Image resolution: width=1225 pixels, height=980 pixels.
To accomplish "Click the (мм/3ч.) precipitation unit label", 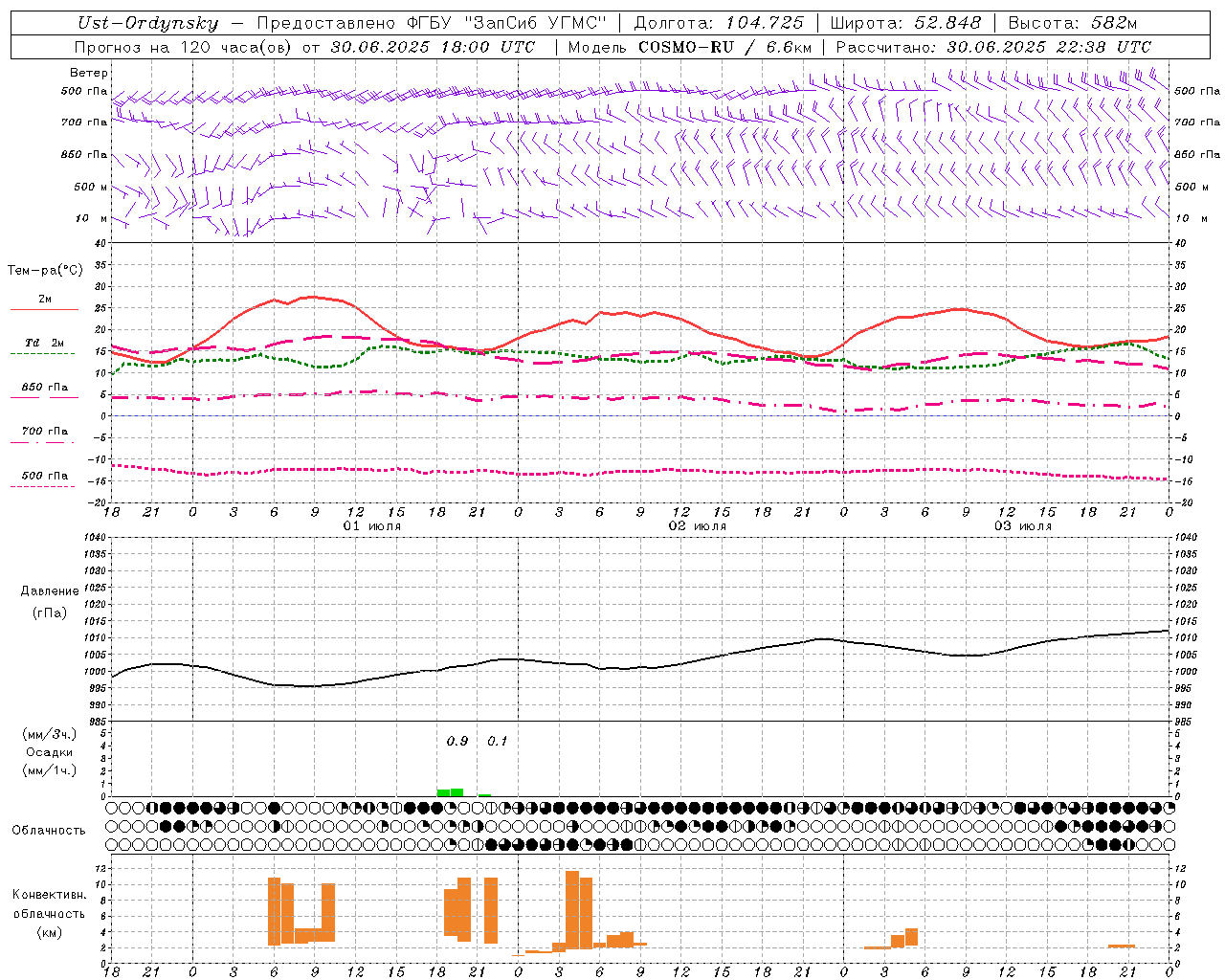I will pos(50,734).
